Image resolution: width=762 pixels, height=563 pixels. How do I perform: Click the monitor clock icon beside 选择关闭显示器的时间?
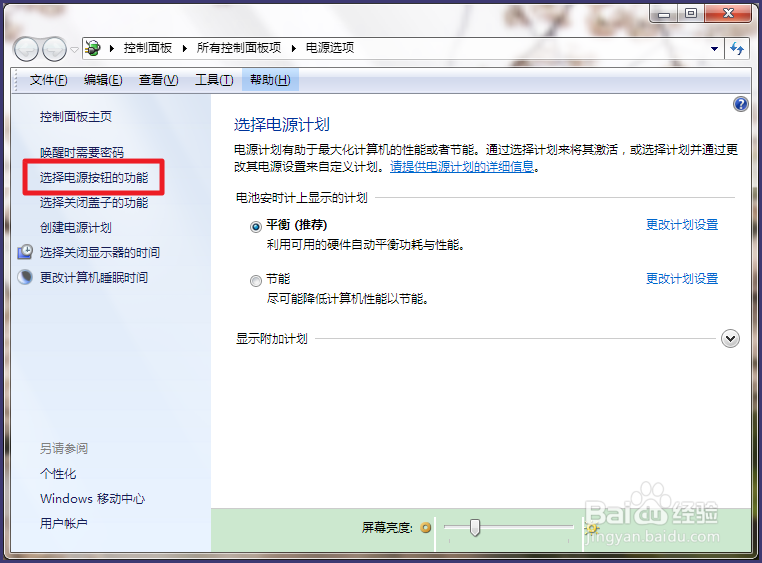(x=25, y=252)
